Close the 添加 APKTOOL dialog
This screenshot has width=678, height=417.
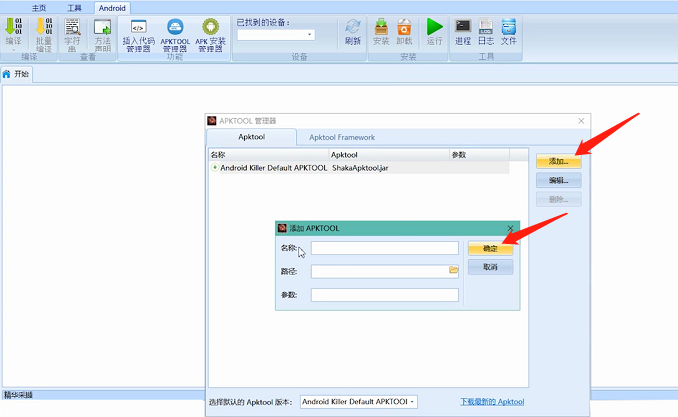coord(510,228)
